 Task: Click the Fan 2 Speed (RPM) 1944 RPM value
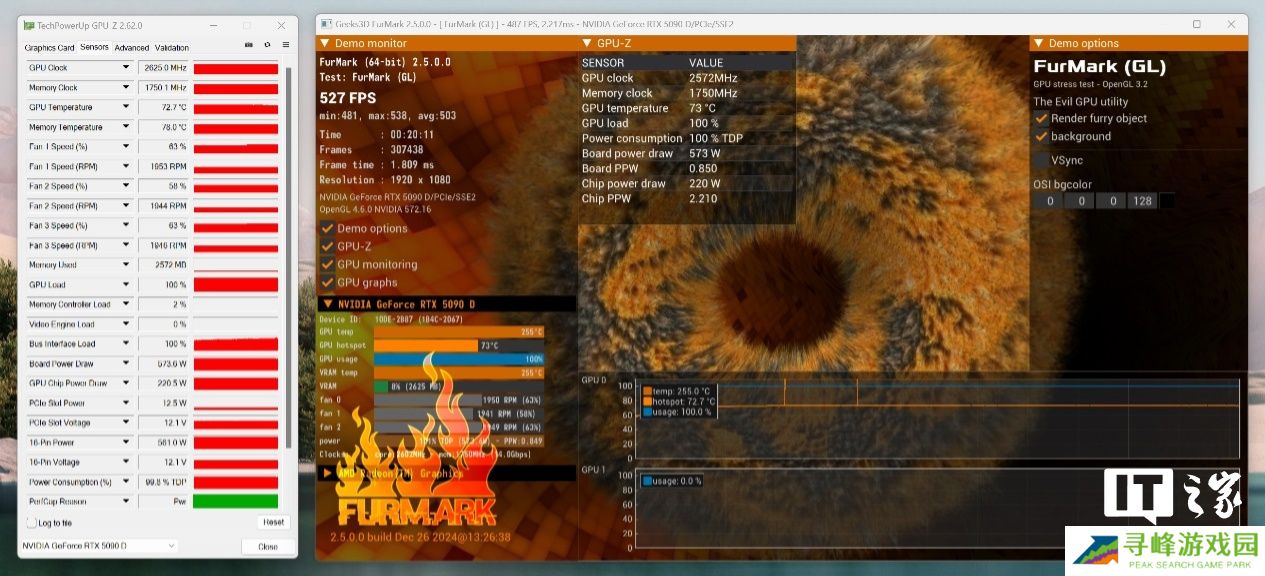coord(164,206)
